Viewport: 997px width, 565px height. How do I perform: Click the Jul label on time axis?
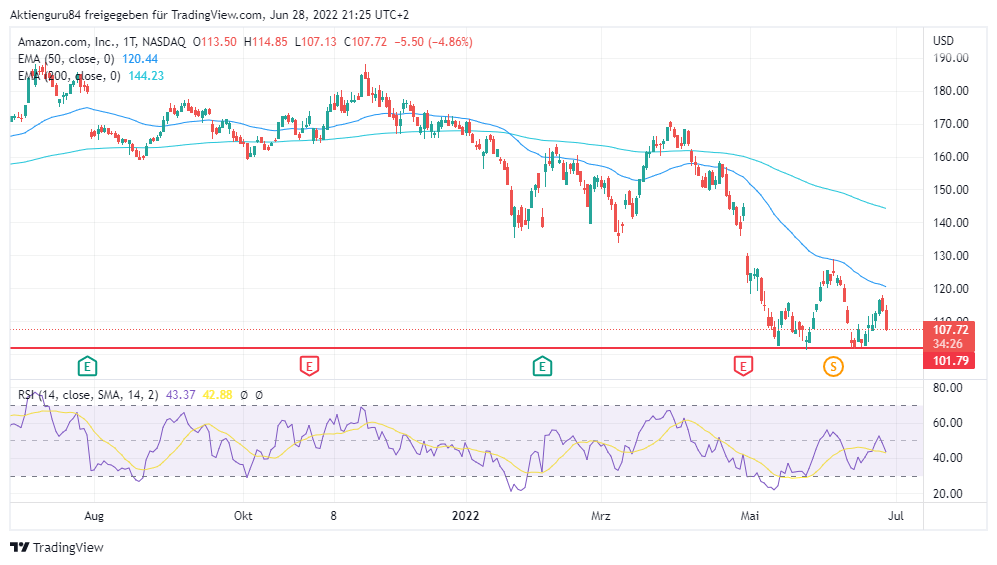(x=895, y=516)
